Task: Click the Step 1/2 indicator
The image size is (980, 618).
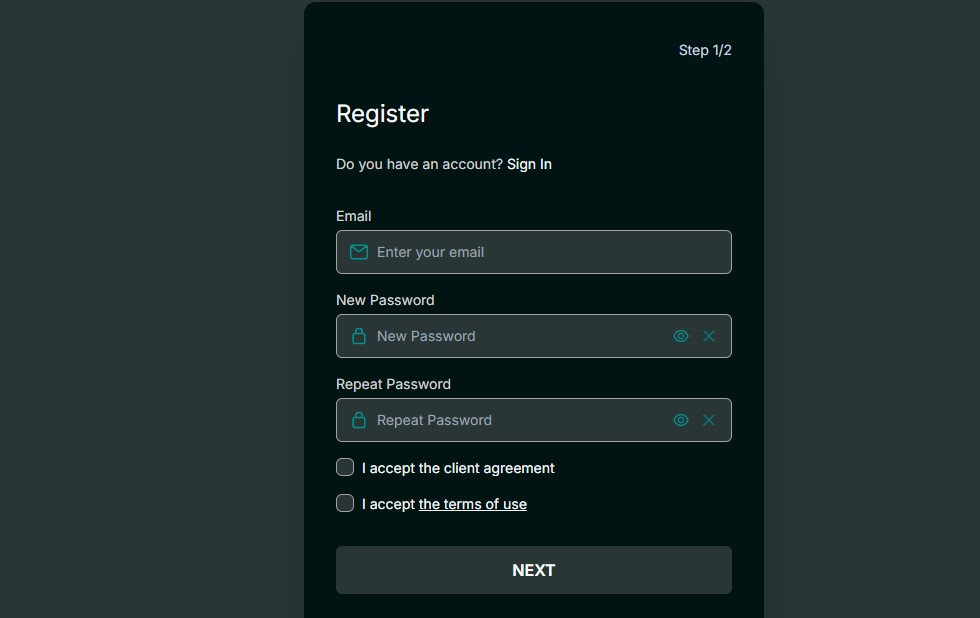Action: (705, 50)
